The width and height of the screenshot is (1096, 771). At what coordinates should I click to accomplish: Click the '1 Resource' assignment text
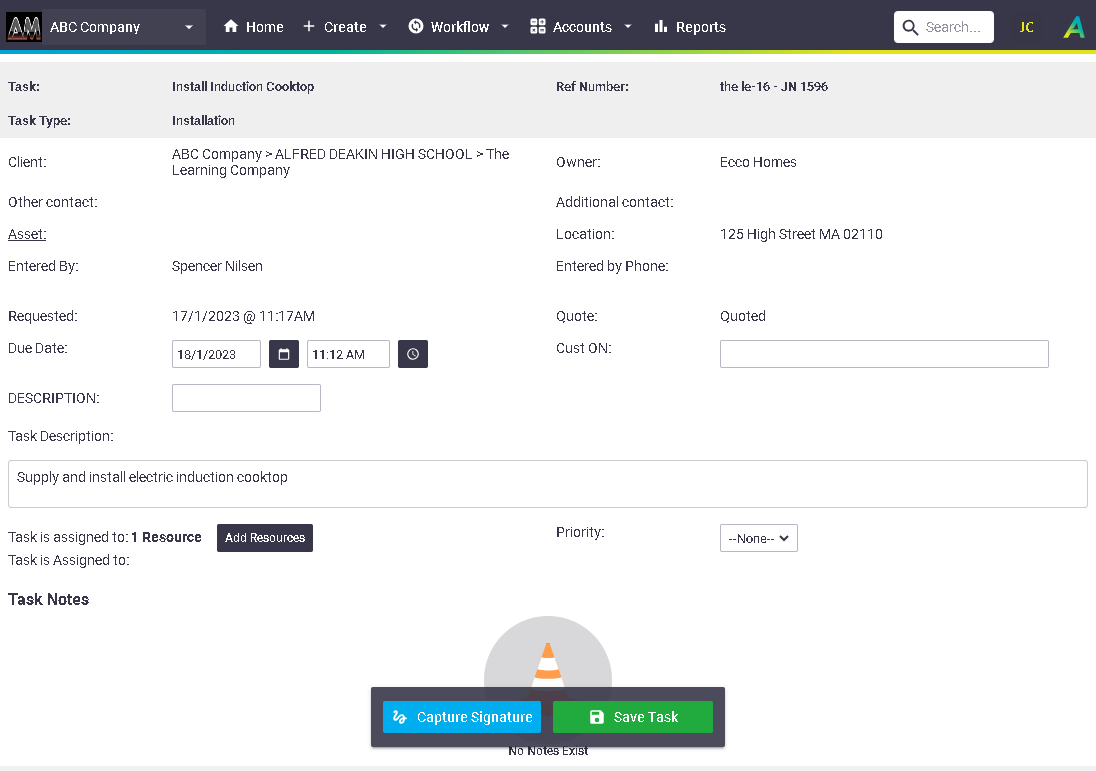coord(166,537)
